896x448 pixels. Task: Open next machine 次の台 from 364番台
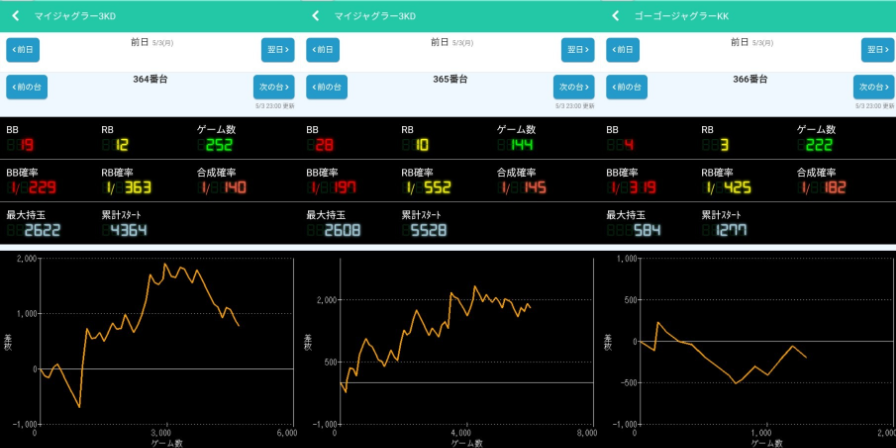(274, 87)
